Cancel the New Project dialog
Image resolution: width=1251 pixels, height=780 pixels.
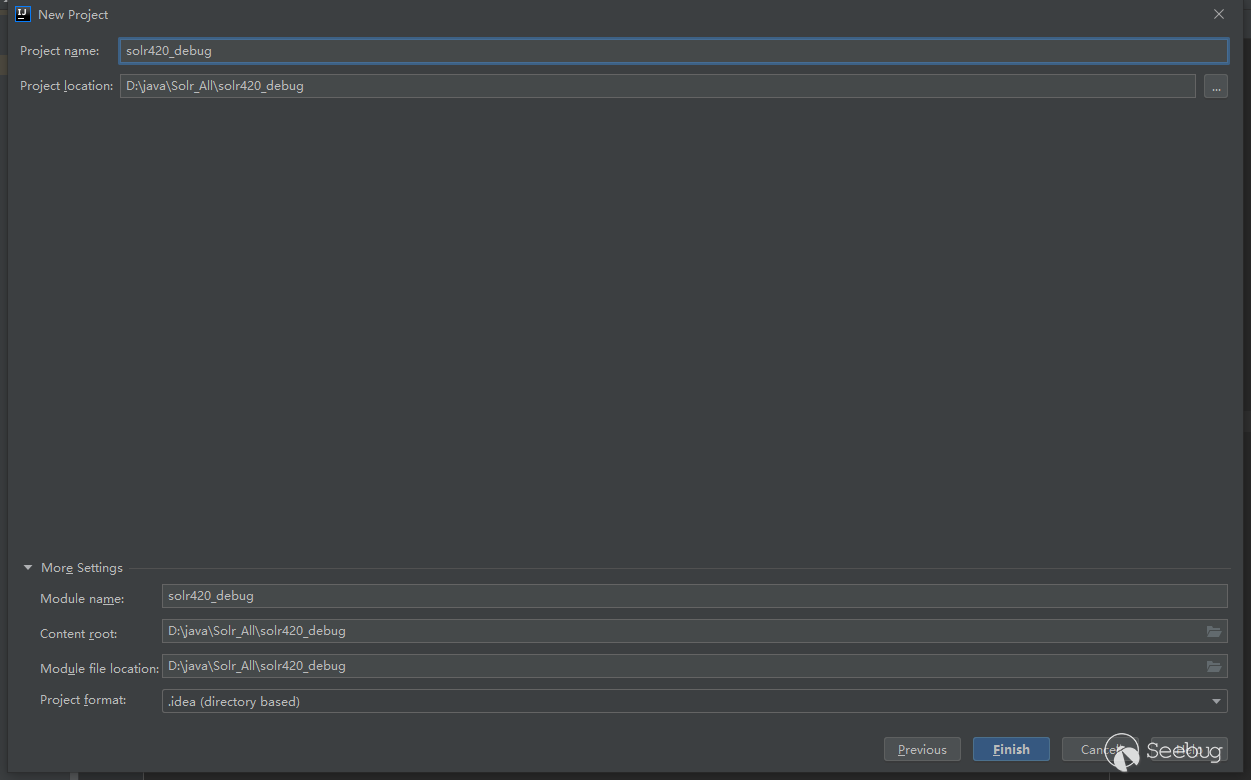[1100, 749]
